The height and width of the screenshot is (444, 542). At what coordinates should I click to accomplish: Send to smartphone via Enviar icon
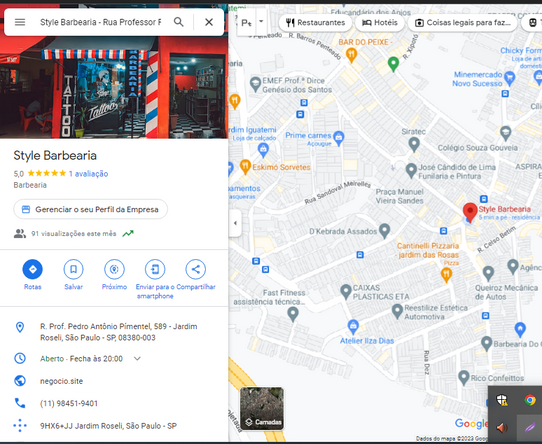(155, 269)
